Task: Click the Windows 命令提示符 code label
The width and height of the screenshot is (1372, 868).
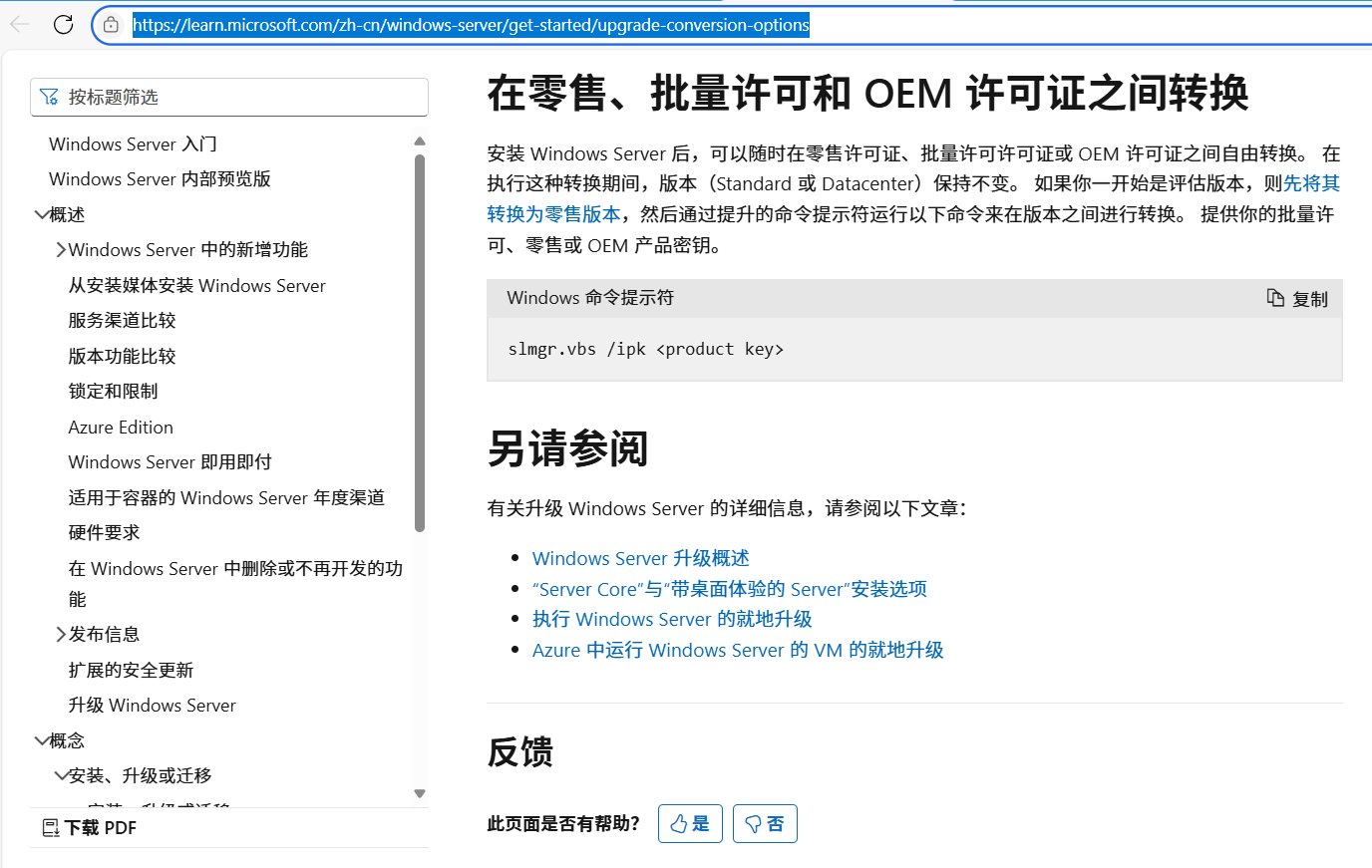Action: coord(590,297)
